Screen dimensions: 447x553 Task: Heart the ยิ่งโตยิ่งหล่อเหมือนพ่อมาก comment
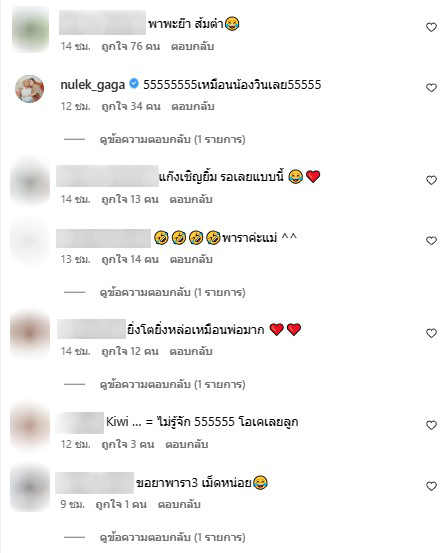click(431, 333)
